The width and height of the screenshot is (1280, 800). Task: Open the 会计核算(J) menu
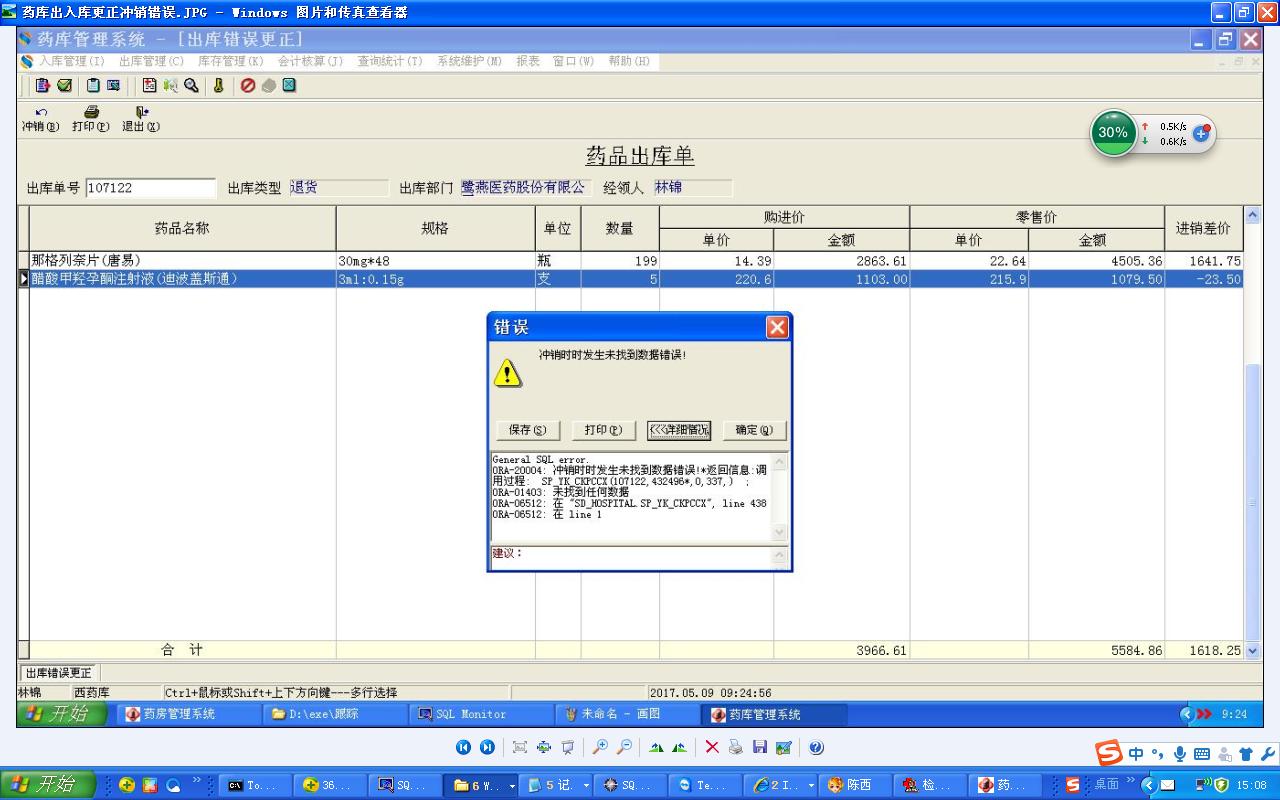(310, 61)
